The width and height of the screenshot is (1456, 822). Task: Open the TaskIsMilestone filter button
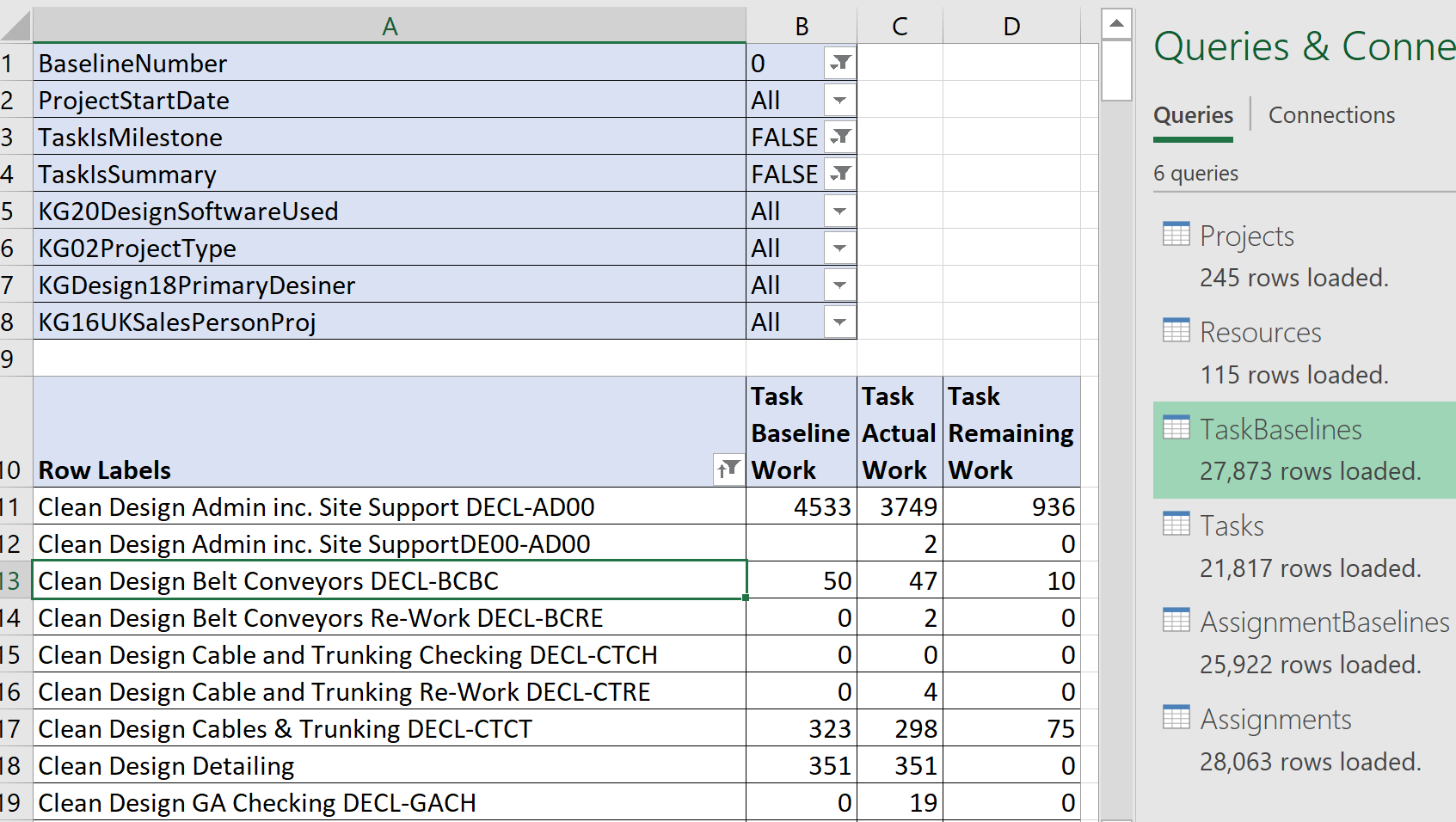tap(839, 137)
